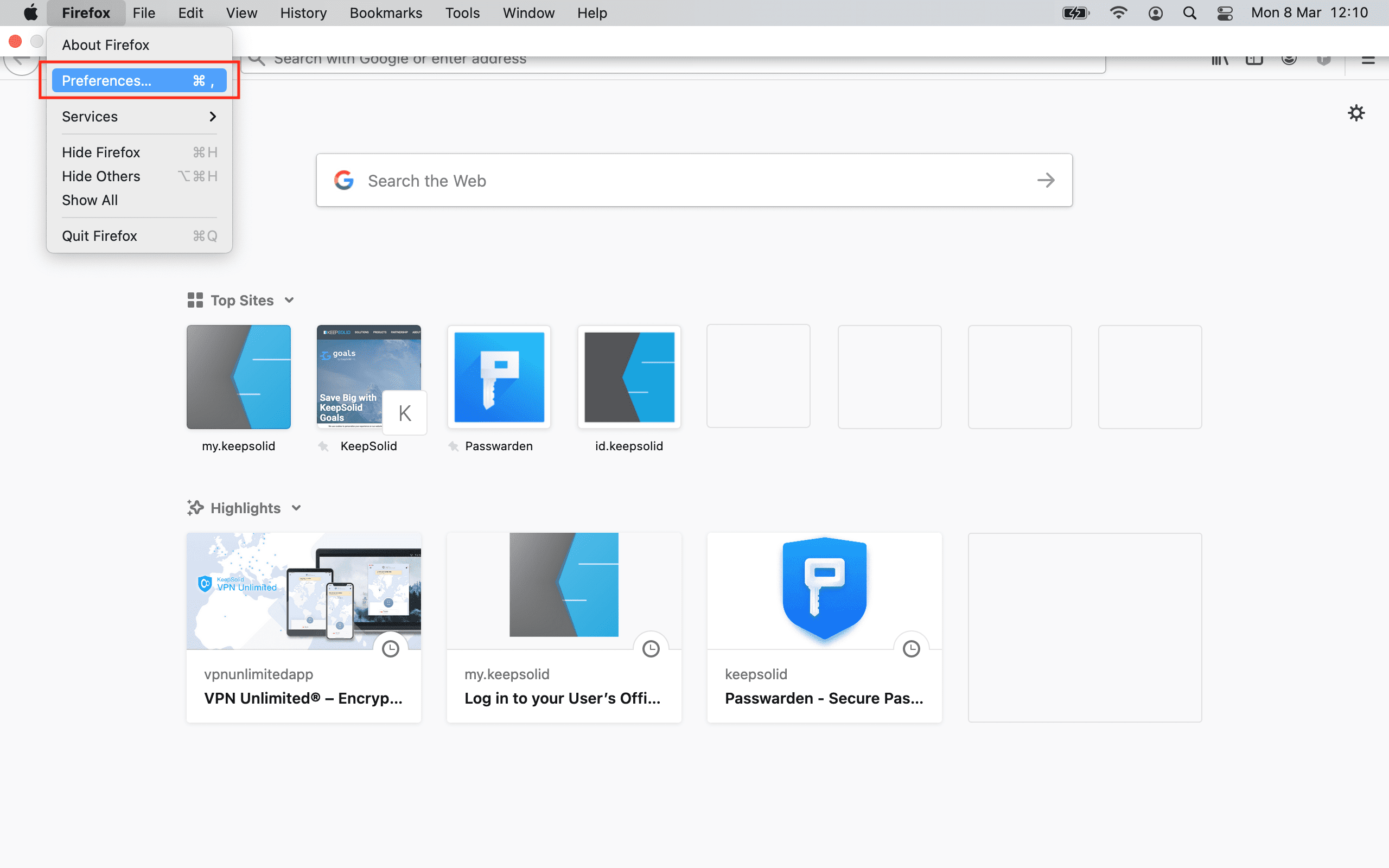Select Hide Others menu entry

click(139, 176)
